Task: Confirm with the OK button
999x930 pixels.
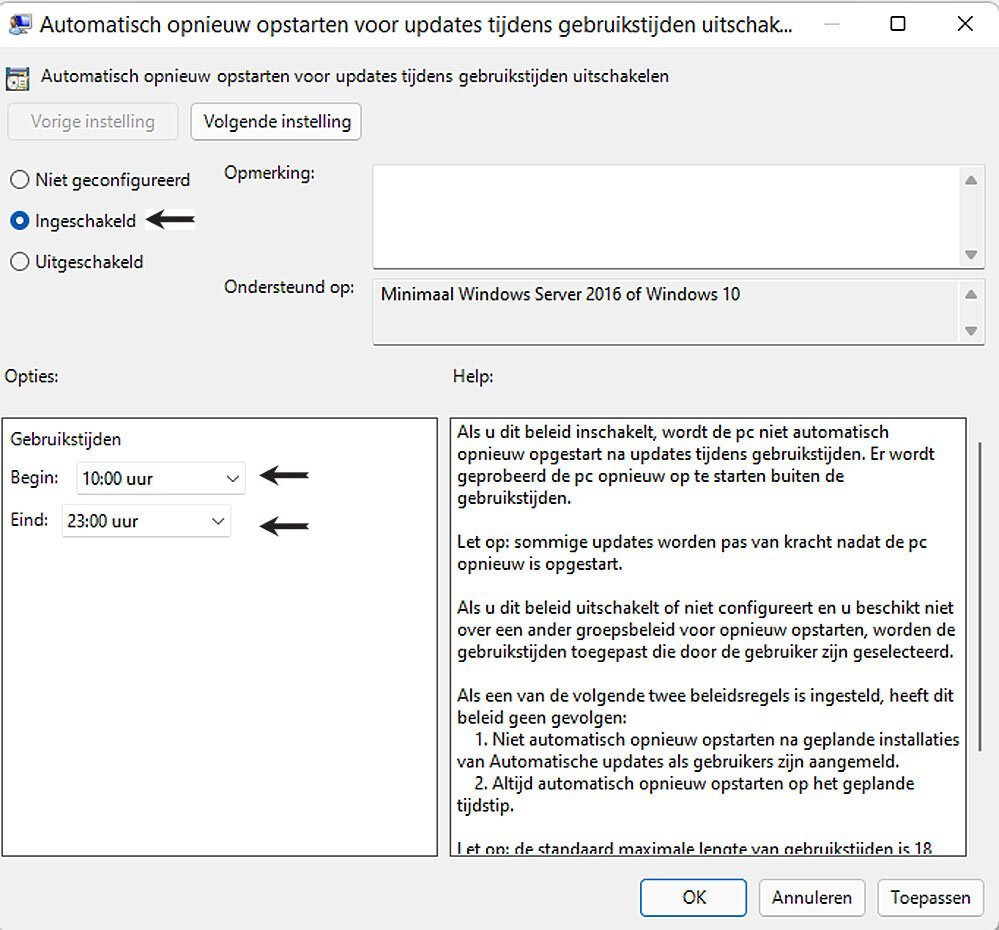Action: pos(693,898)
